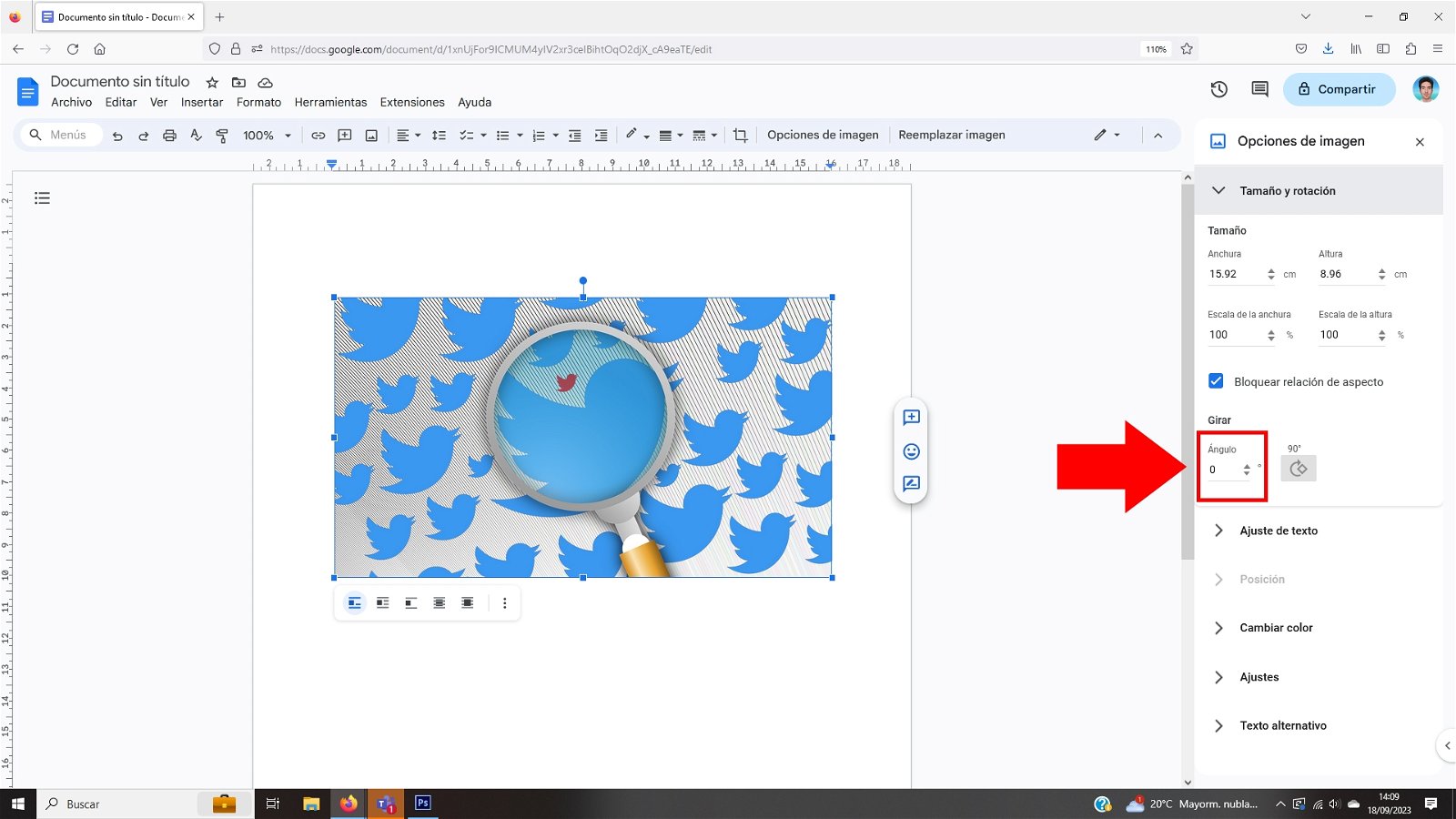Image resolution: width=1456 pixels, height=819 pixels.
Task: Hide the menus with the up arrow
Action: [1158, 136]
